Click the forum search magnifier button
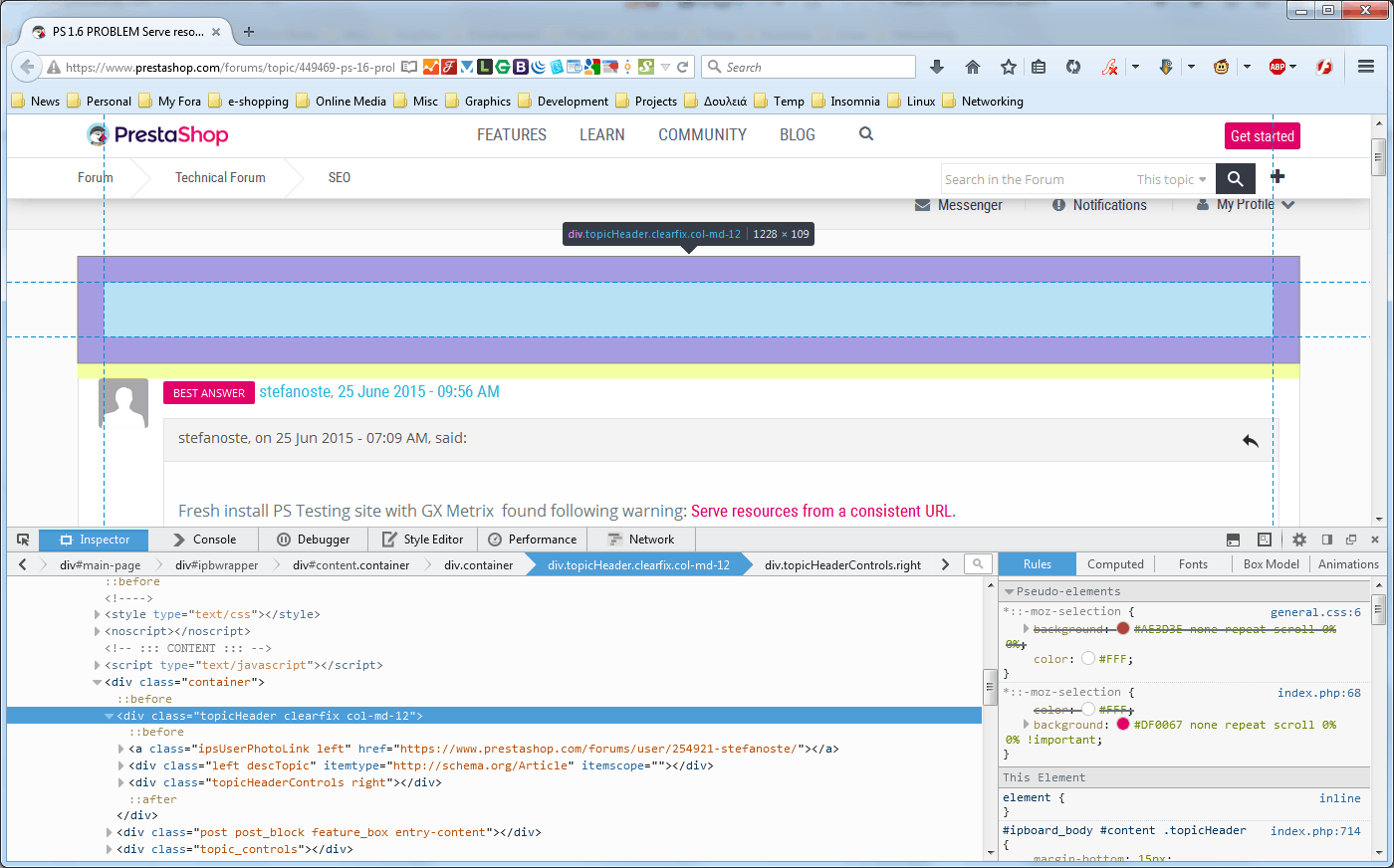1394x868 pixels. tap(1235, 178)
